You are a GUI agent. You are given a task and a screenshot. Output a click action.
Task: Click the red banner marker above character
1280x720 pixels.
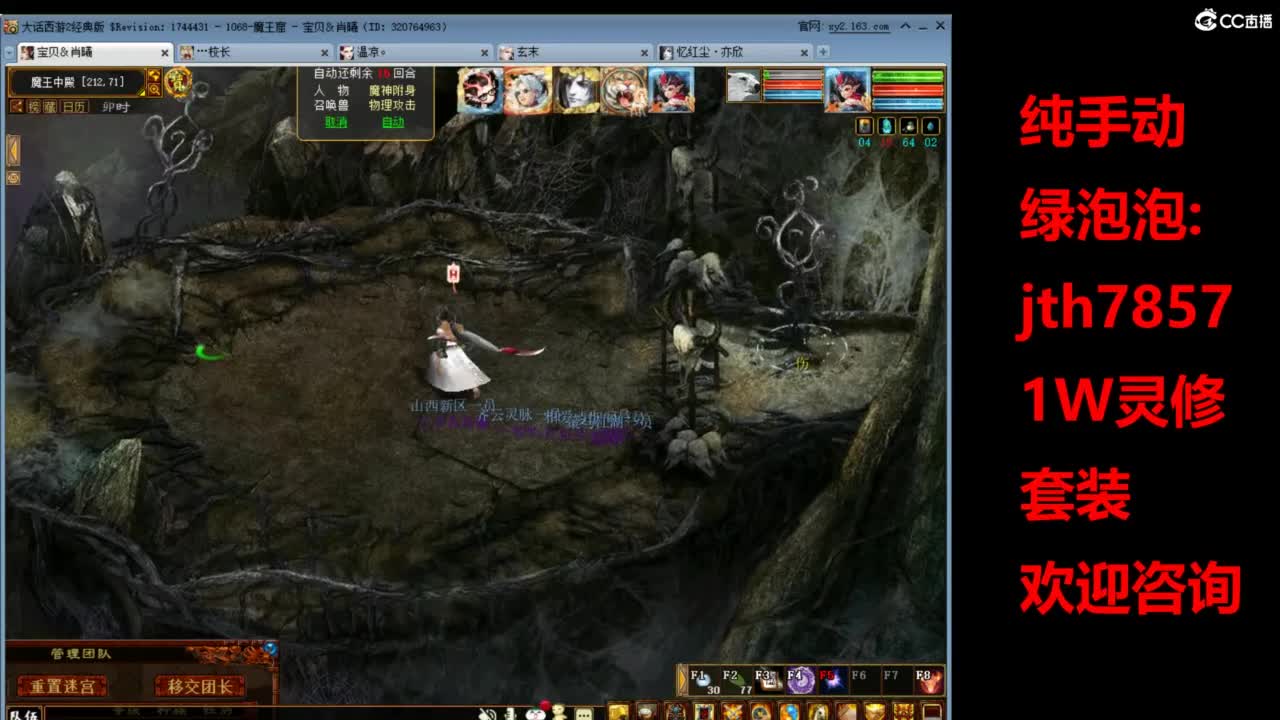(454, 272)
